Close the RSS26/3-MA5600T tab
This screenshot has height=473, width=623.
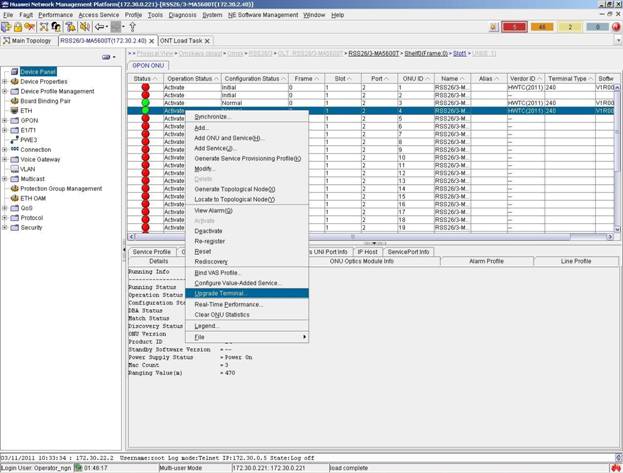151,41
